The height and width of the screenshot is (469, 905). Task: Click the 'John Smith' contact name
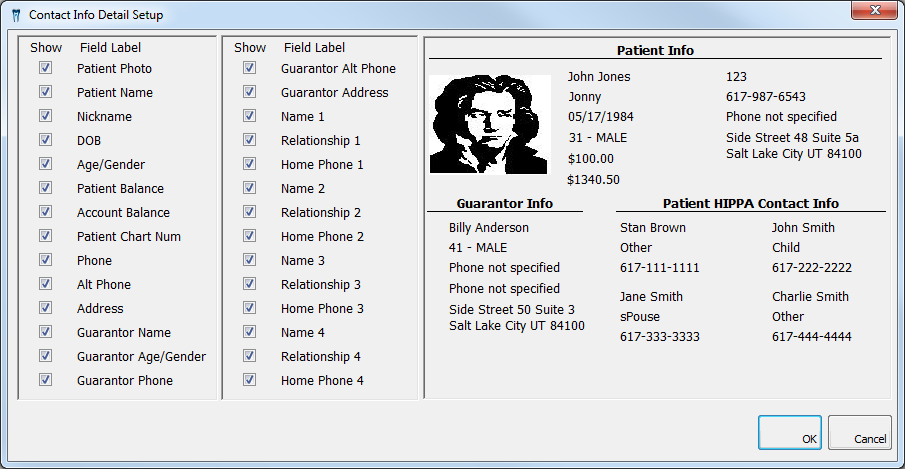803,228
